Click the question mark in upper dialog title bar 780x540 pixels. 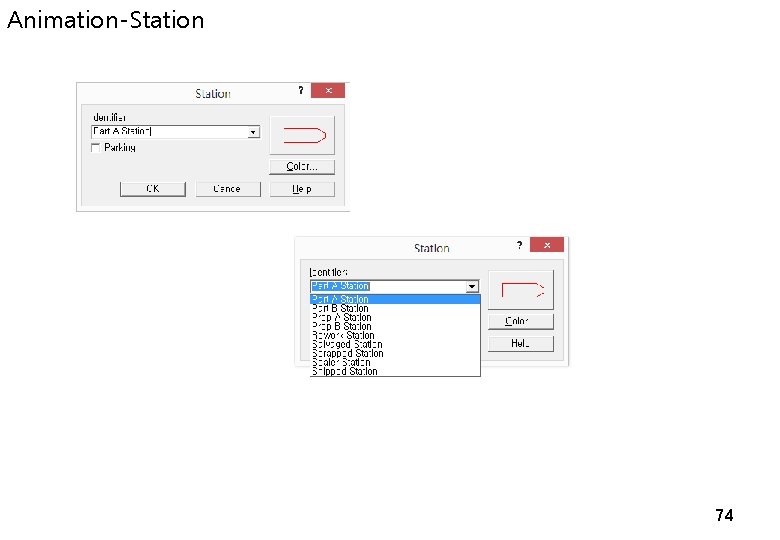click(x=300, y=90)
